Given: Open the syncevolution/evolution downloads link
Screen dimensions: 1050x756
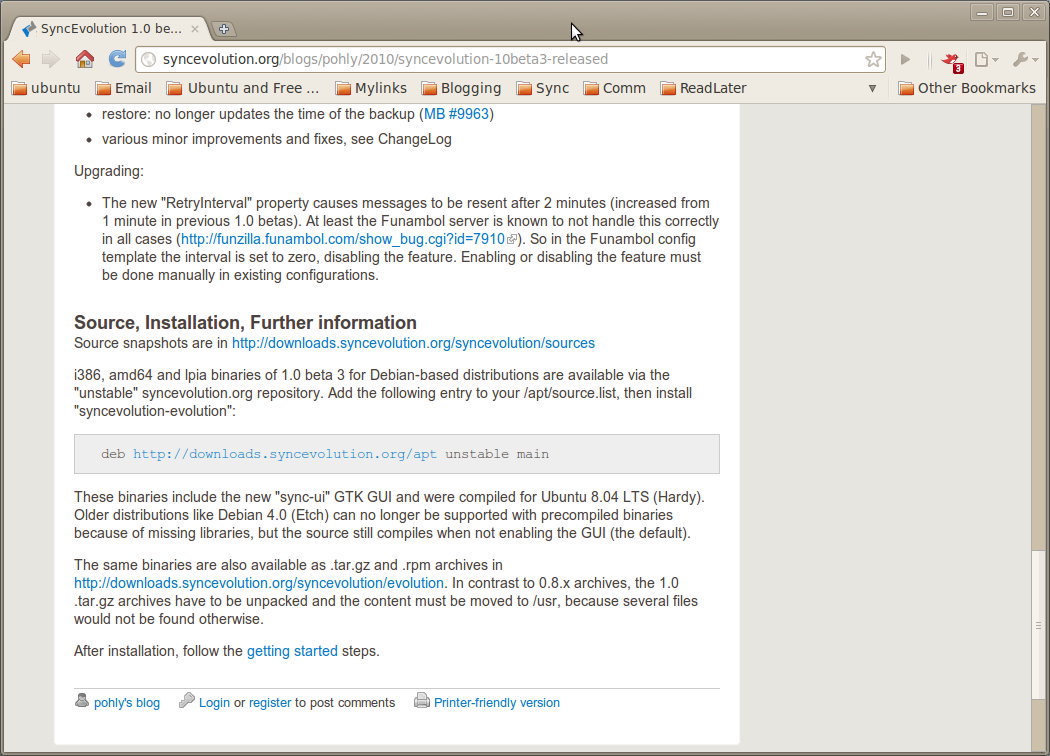Looking at the screenshot, I should 258,583.
